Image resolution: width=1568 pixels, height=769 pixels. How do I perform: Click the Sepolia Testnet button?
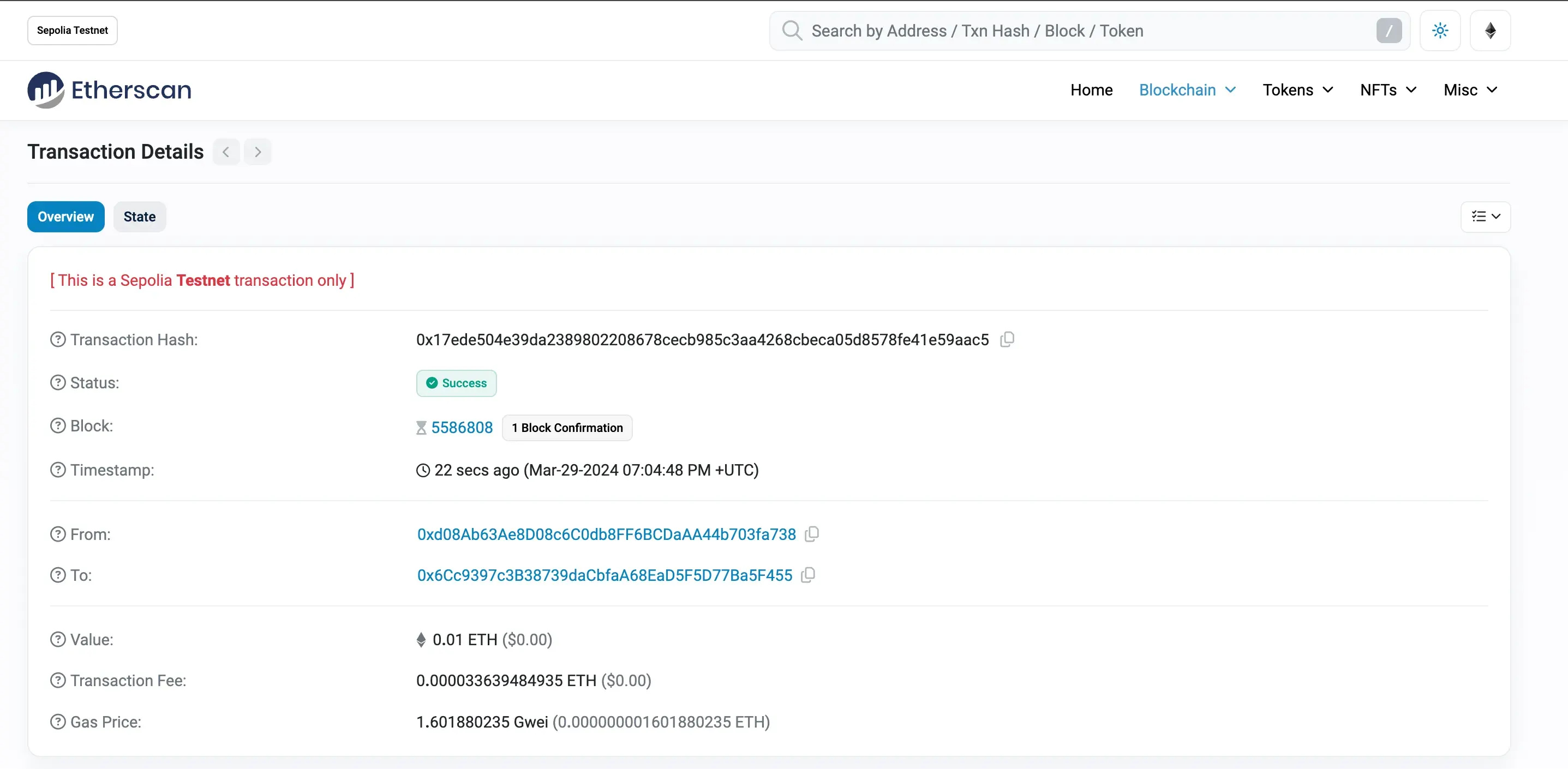(x=73, y=31)
